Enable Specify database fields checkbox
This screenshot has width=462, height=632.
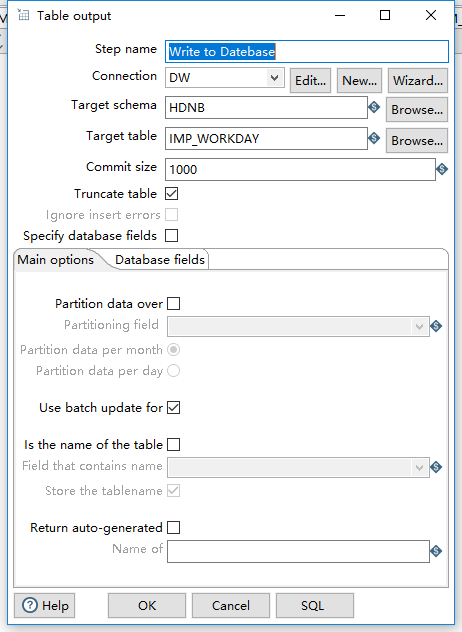click(x=171, y=236)
